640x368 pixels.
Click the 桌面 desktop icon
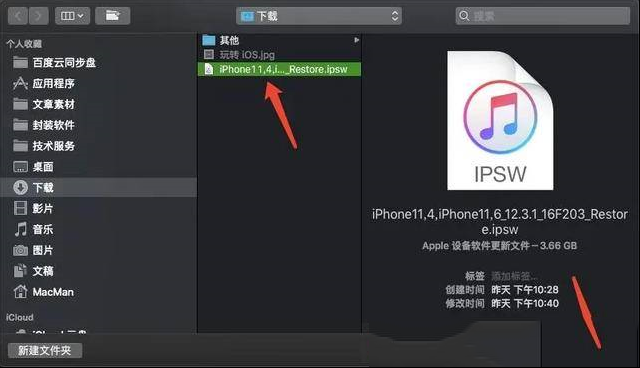pyautogui.click(x=20, y=166)
